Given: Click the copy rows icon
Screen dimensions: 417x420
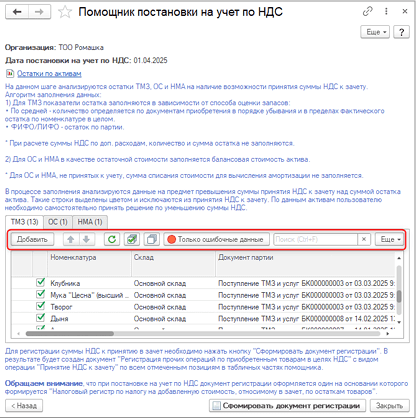Looking at the screenshot, I should [x=152, y=239].
